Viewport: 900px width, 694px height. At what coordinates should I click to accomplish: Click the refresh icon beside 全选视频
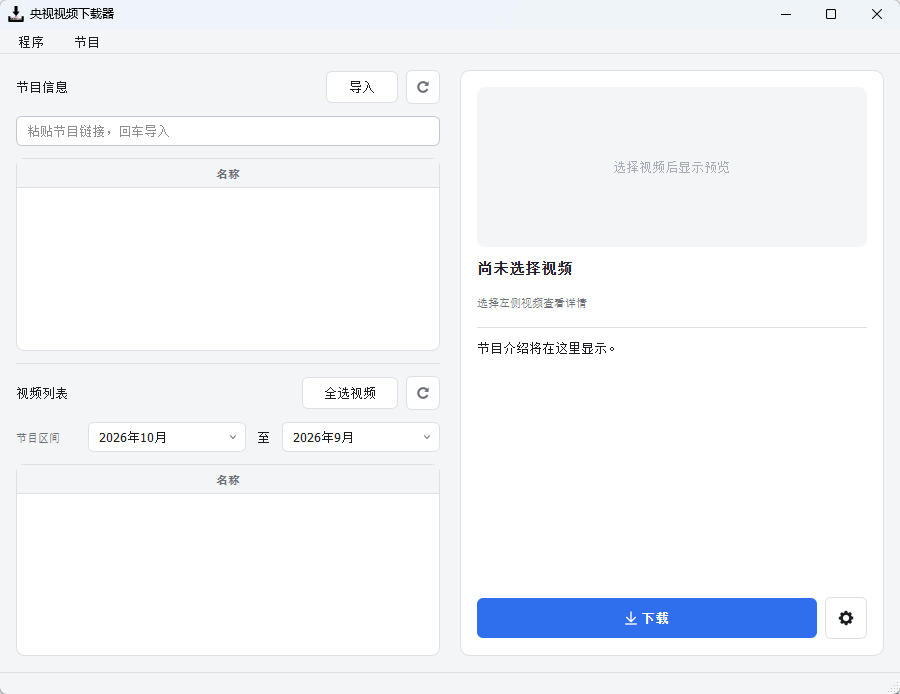[422, 393]
